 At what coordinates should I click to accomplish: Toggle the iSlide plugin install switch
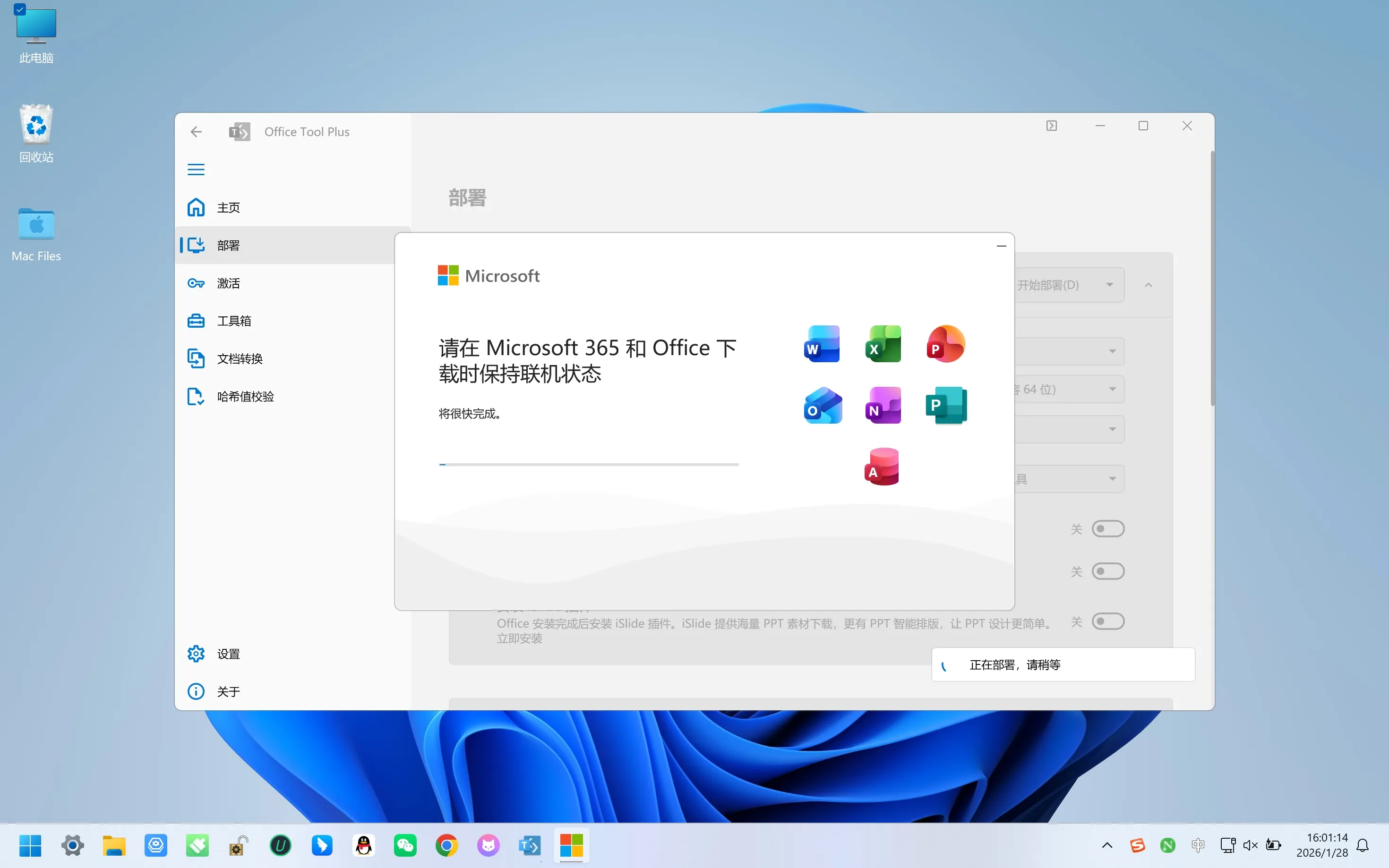pyautogui.click(x=1107, y=621)
